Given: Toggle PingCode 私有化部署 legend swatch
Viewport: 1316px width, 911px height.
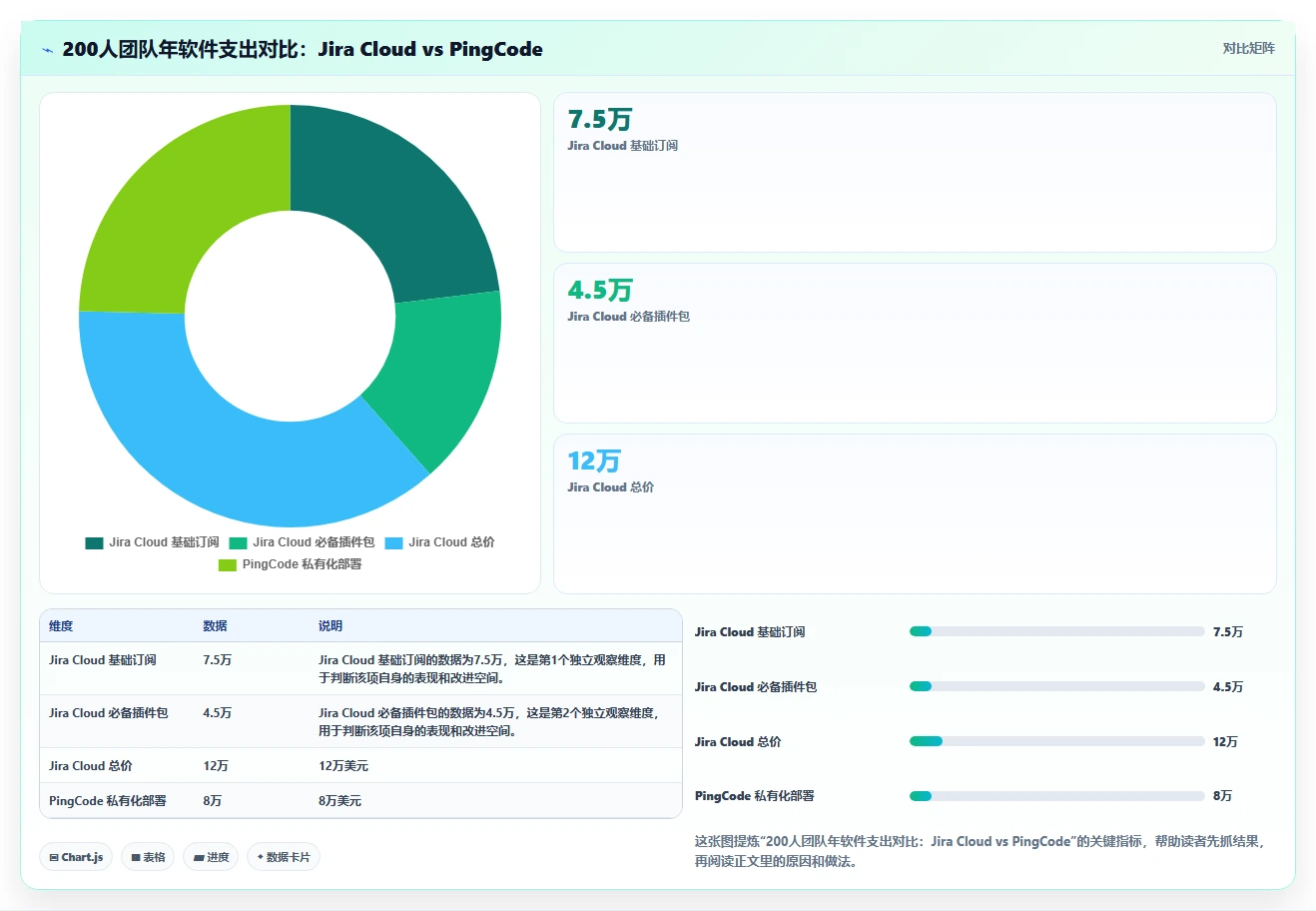Looking at the screenshot, I should (228, 564).
